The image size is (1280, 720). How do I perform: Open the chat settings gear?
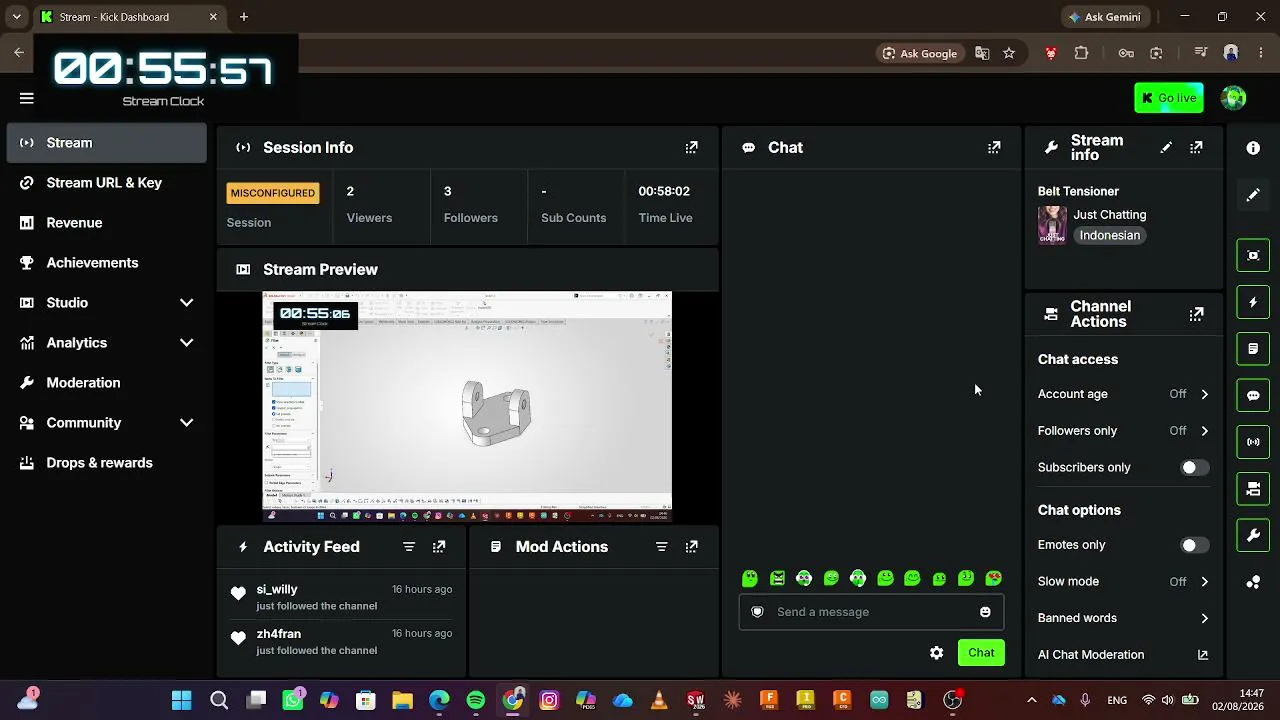click(x=936, y=653)
